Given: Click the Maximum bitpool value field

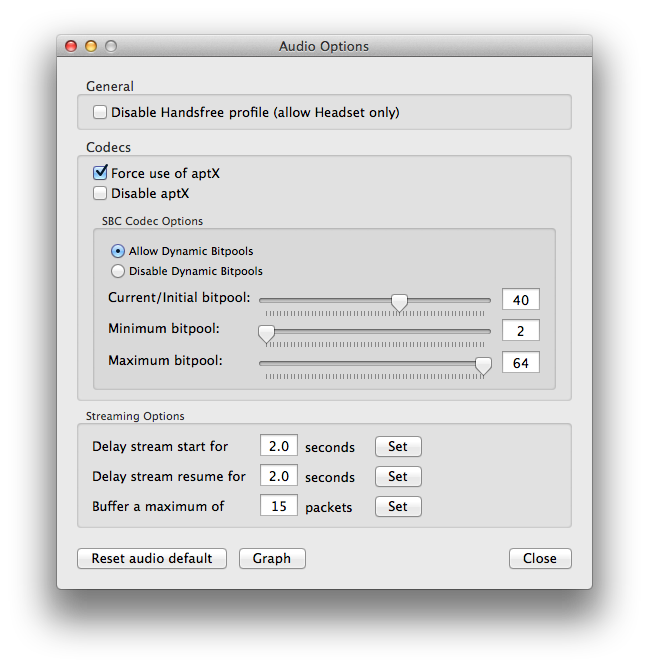Looking at the screenshot, I should (x=520, y=362).
